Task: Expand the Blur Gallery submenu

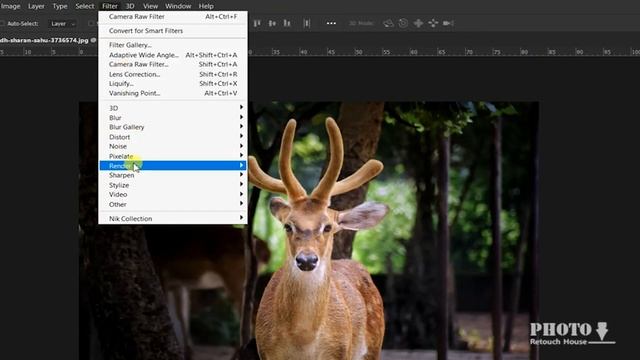Action: click(173, 127)
